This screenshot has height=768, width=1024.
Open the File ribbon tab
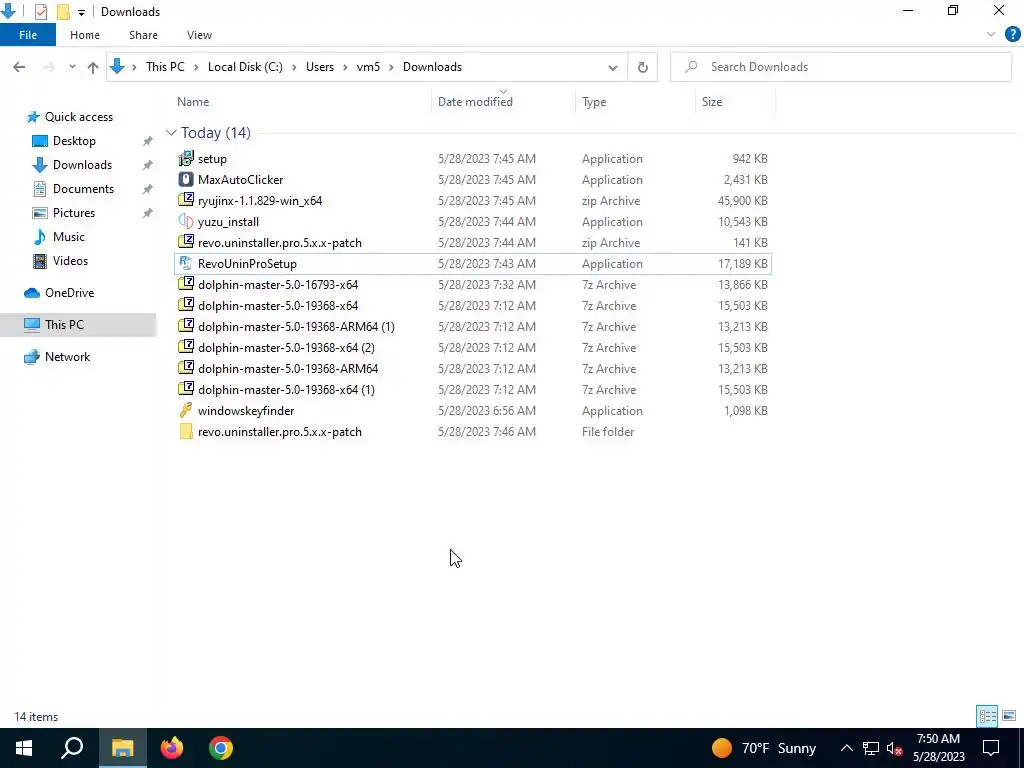click(27, 35)
